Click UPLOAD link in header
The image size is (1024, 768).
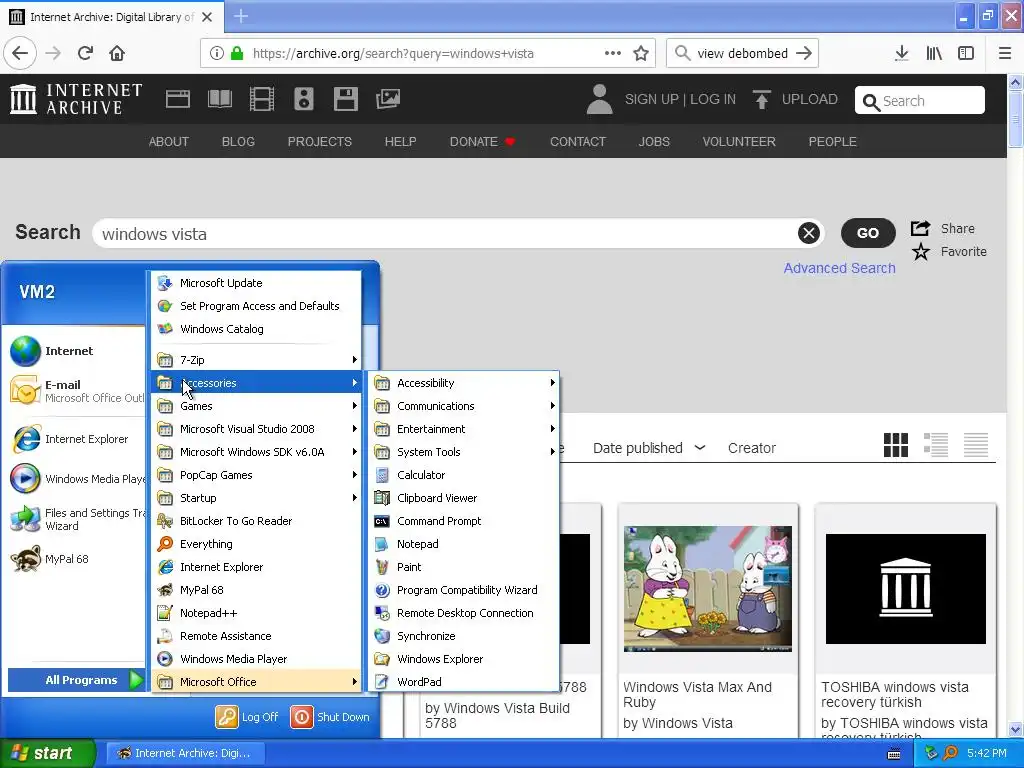(x=795, y=99)
